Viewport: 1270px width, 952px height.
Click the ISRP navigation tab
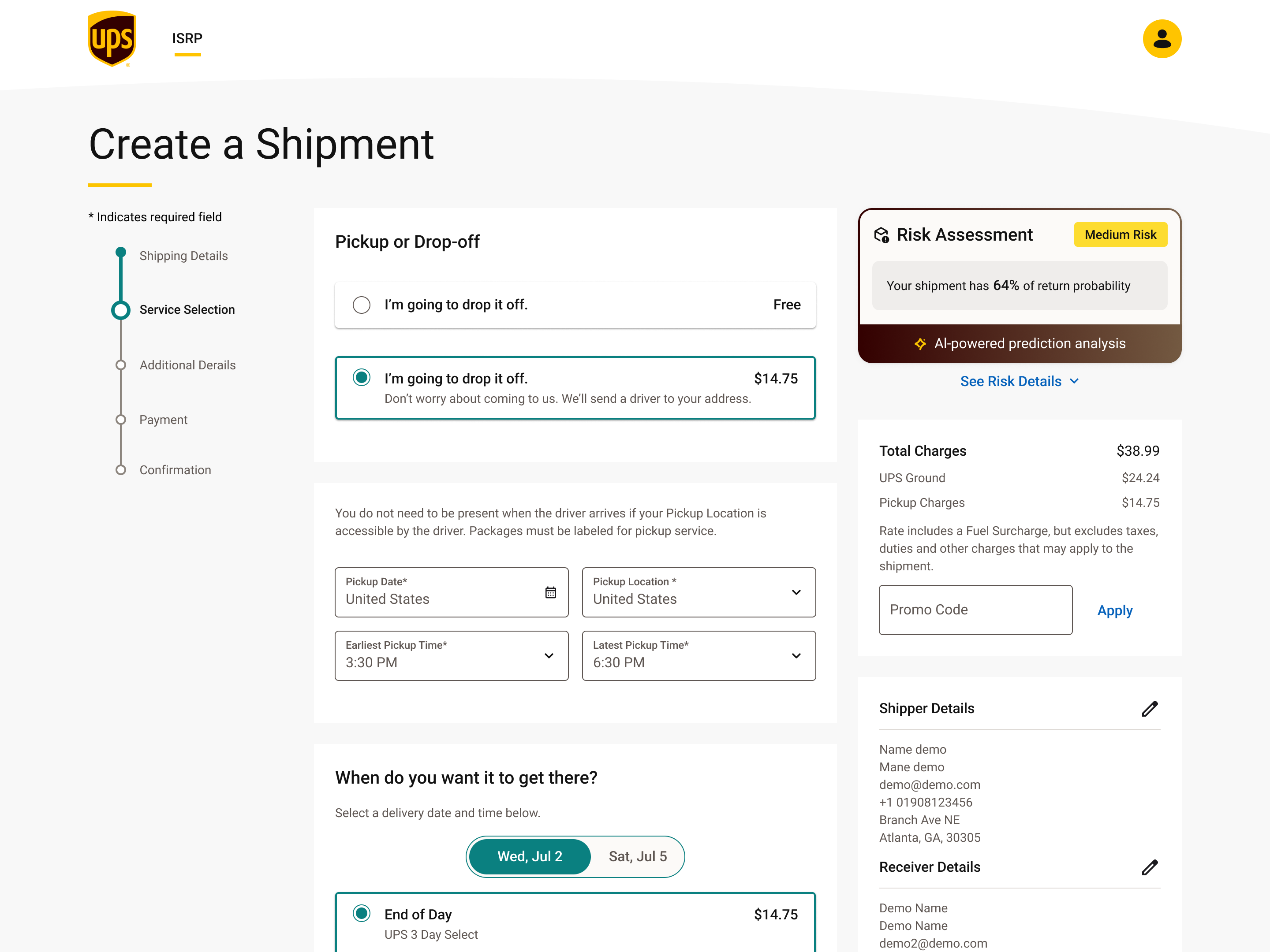187,38
